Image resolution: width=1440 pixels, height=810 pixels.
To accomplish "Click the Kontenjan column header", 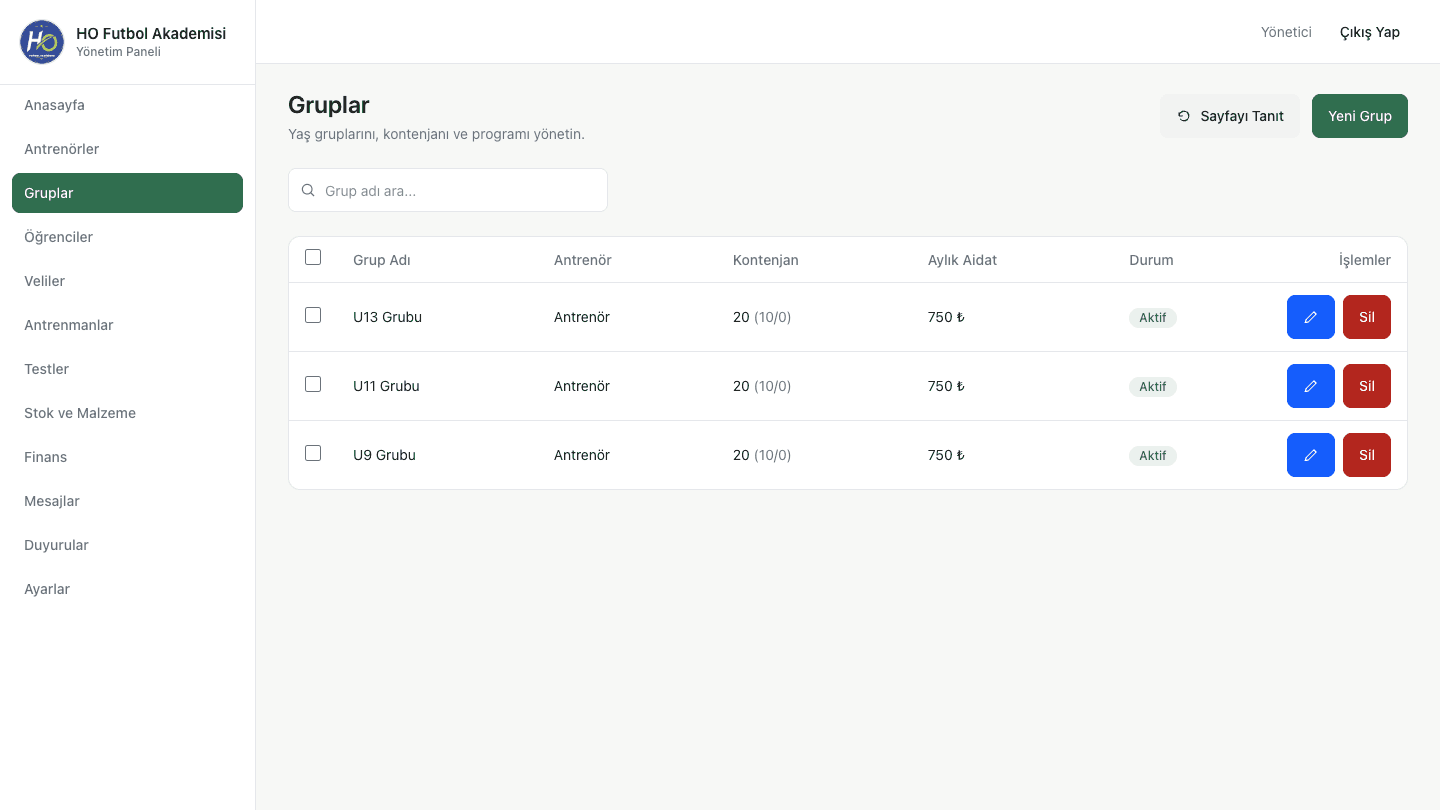I will coord(765,260).
